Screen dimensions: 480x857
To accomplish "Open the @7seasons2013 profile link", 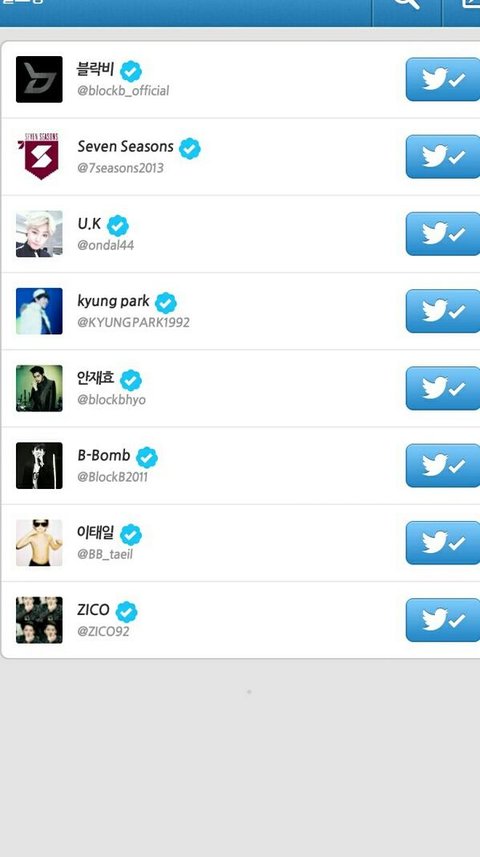I will 120,168.
